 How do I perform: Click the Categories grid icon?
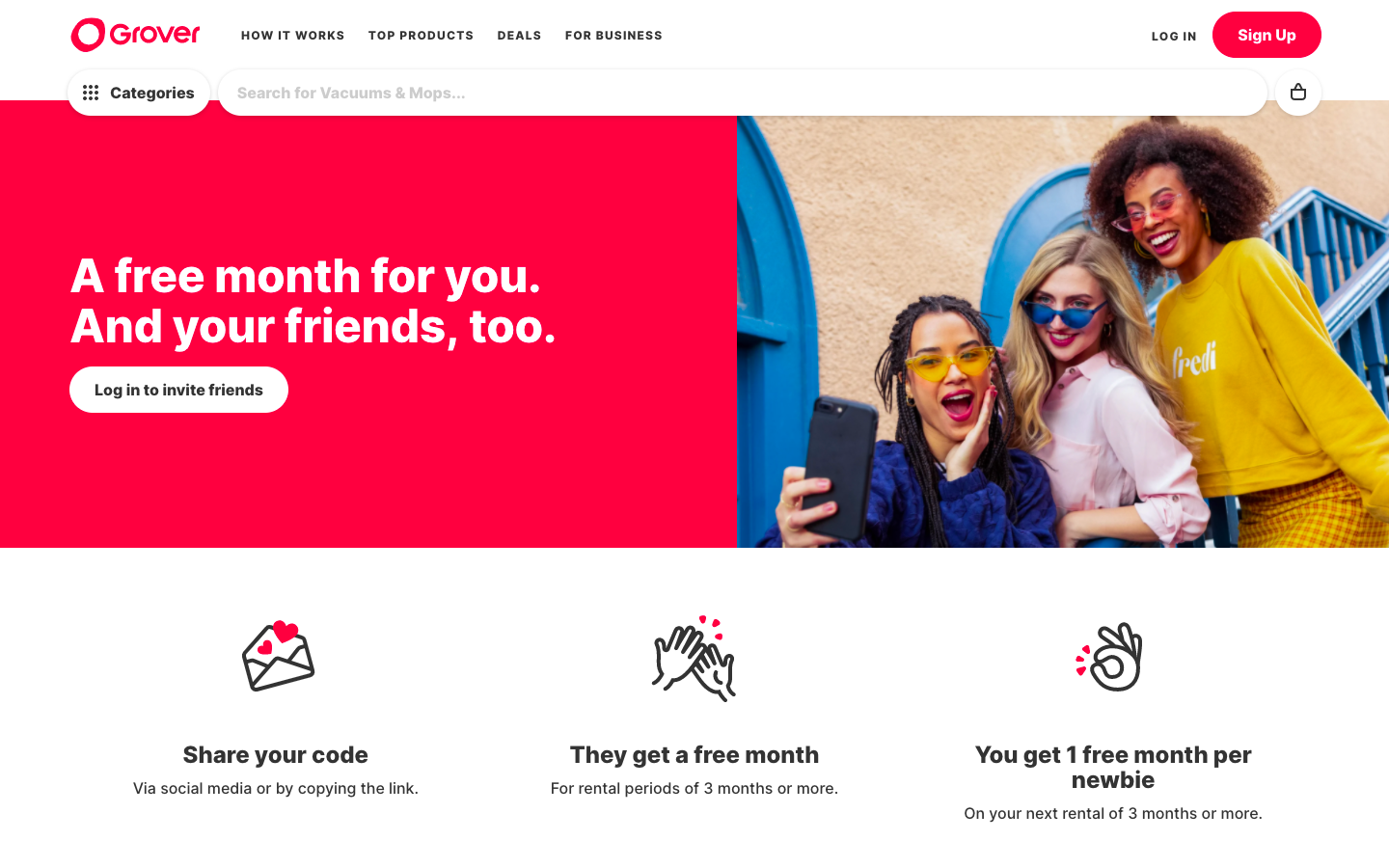[x=91, y=93]
